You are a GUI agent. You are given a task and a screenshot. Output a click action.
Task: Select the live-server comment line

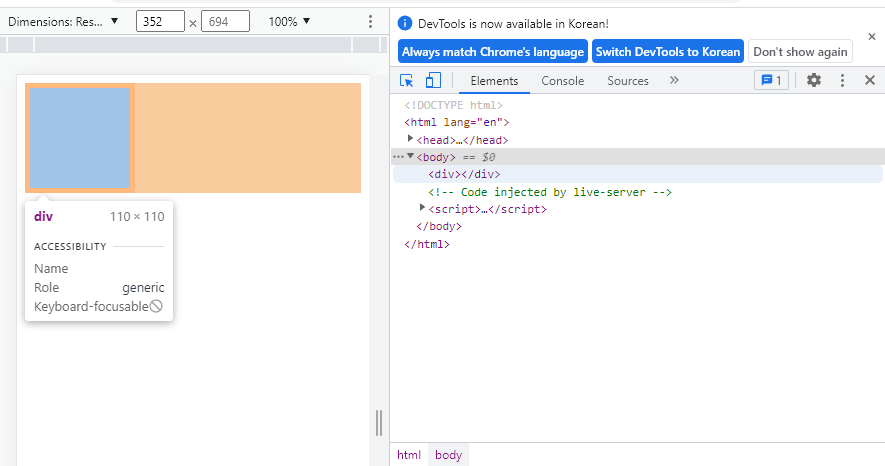pos(550,192)
